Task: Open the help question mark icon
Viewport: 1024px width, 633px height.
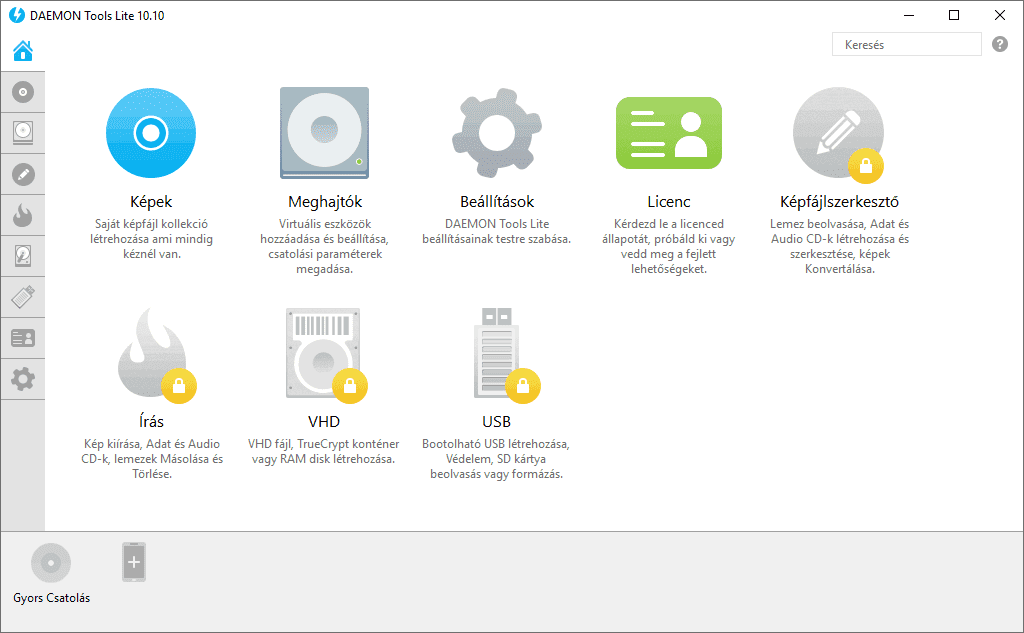Action: pos(1000,44)
